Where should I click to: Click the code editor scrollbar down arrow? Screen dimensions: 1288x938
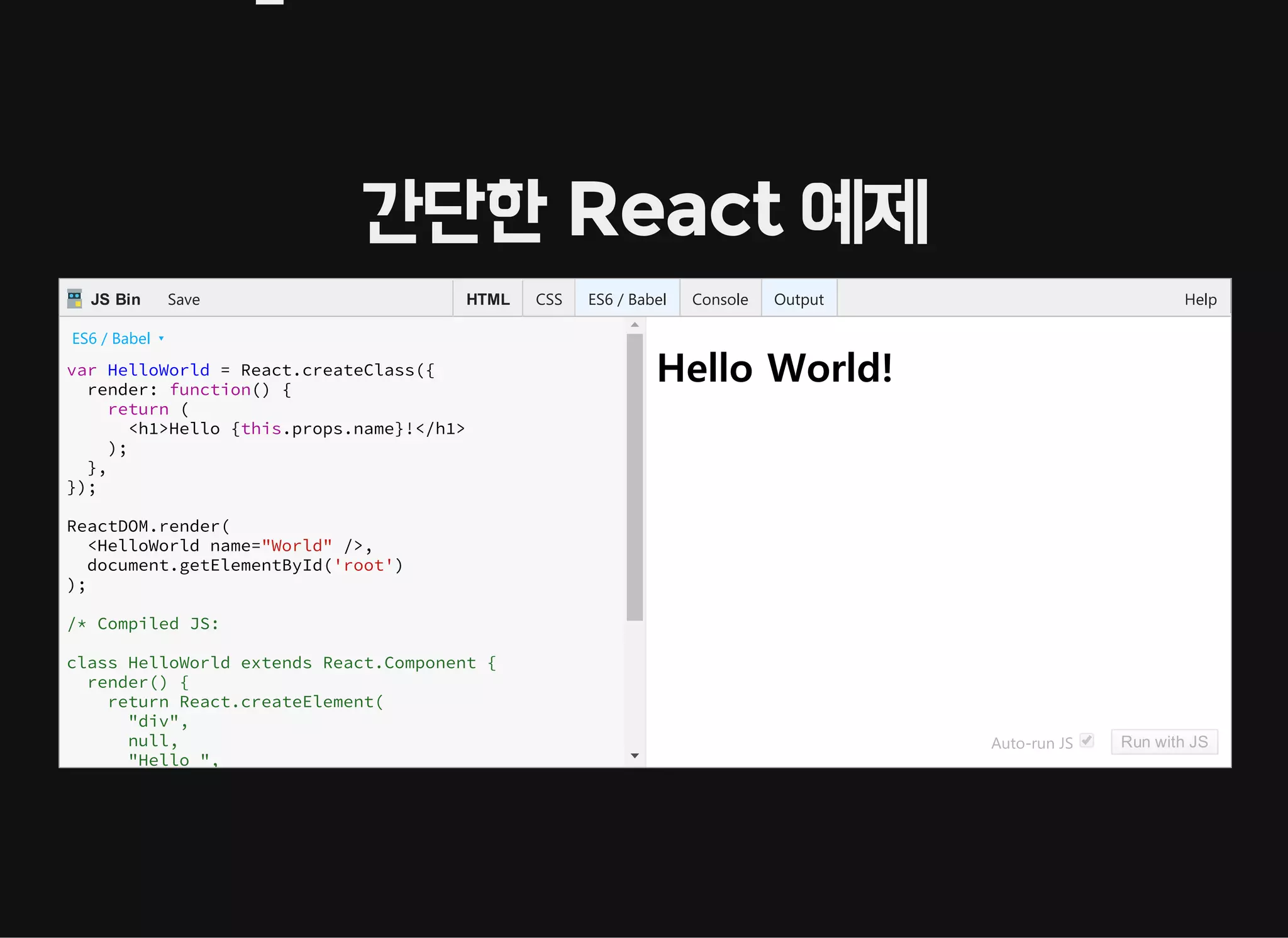point(635,756)
